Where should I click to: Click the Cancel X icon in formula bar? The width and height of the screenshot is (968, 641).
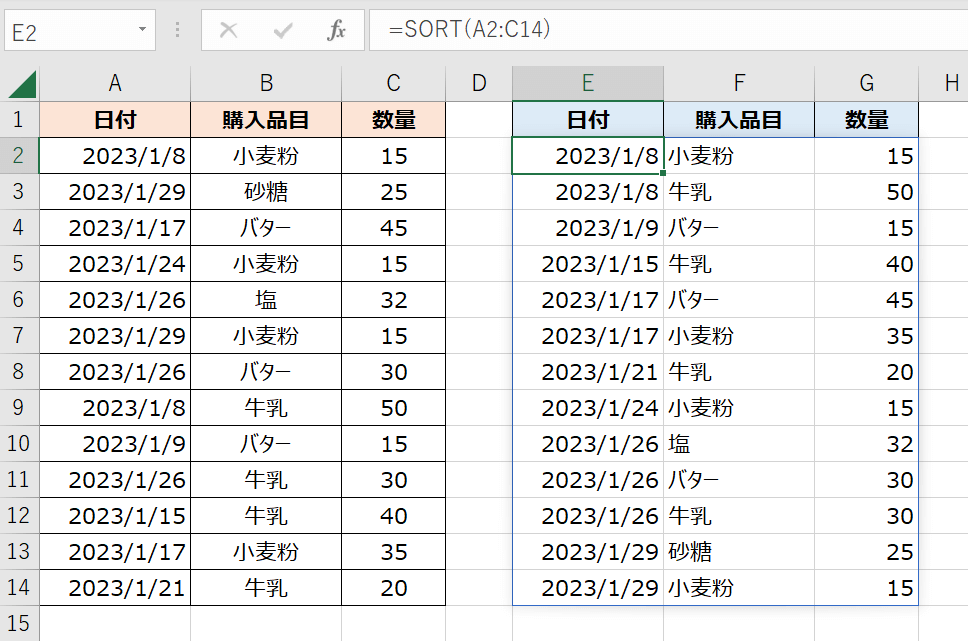[228, 31]
